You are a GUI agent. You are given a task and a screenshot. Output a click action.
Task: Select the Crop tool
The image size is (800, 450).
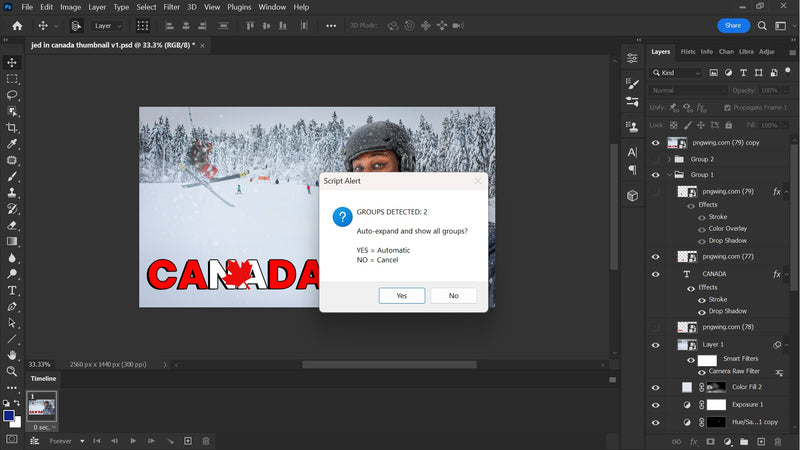(x=12, y=128)
